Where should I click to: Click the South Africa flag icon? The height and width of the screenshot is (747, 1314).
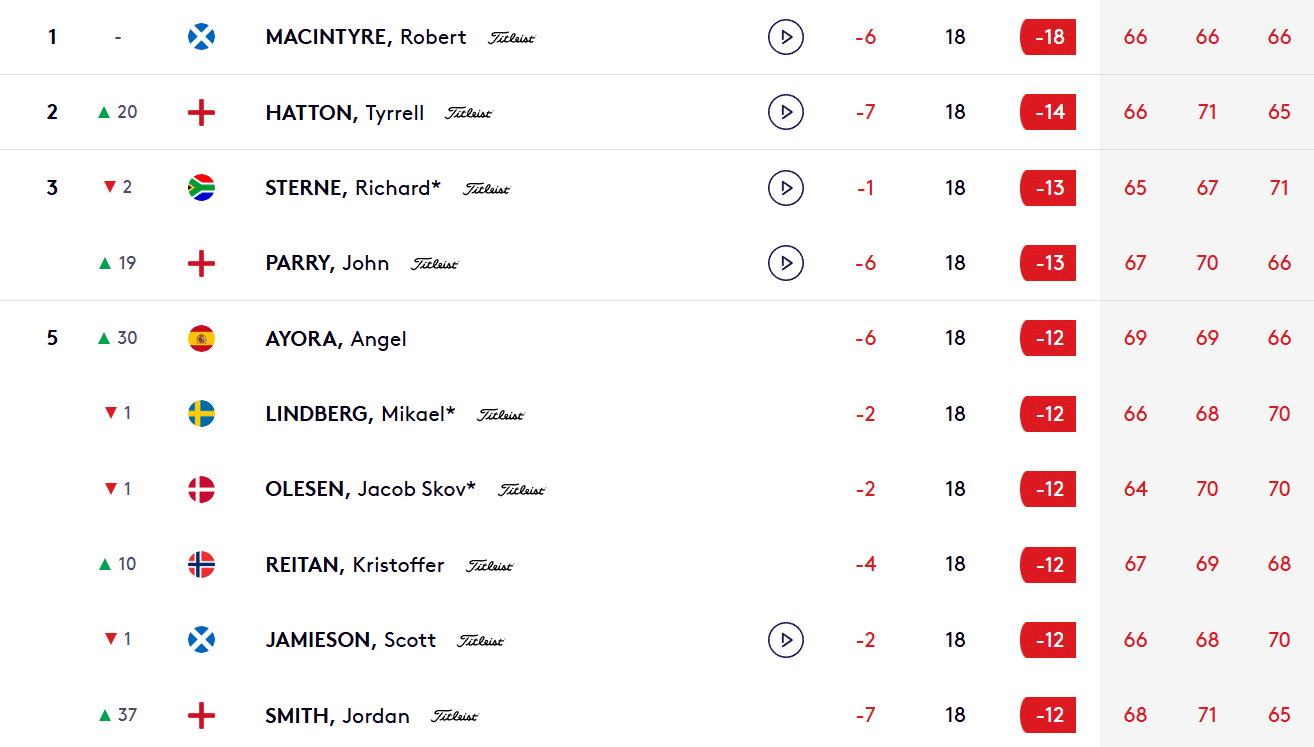click(201, 188)
